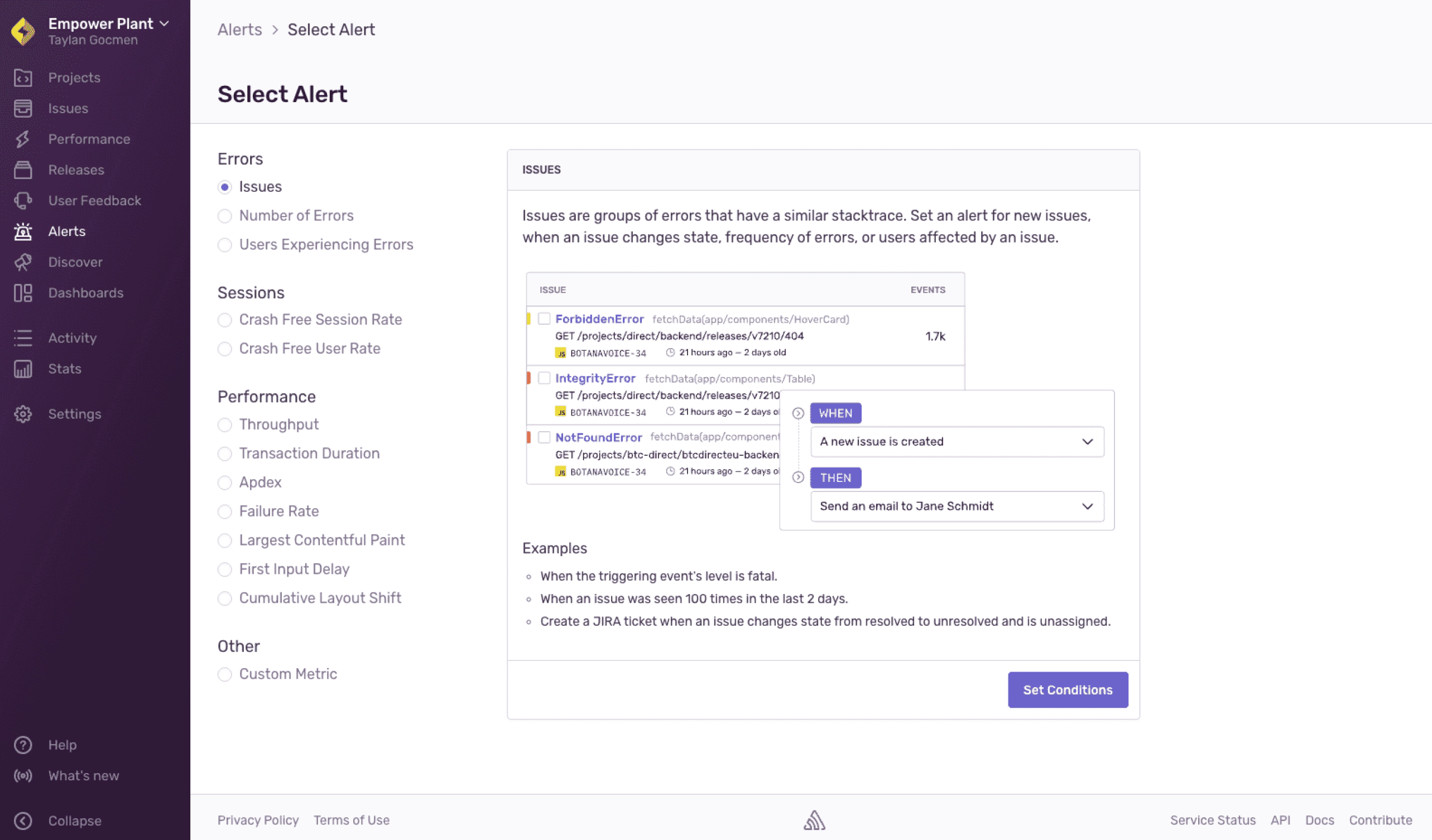Open User Feedback via headset icon
The image size is (1432, 840).
23,200
